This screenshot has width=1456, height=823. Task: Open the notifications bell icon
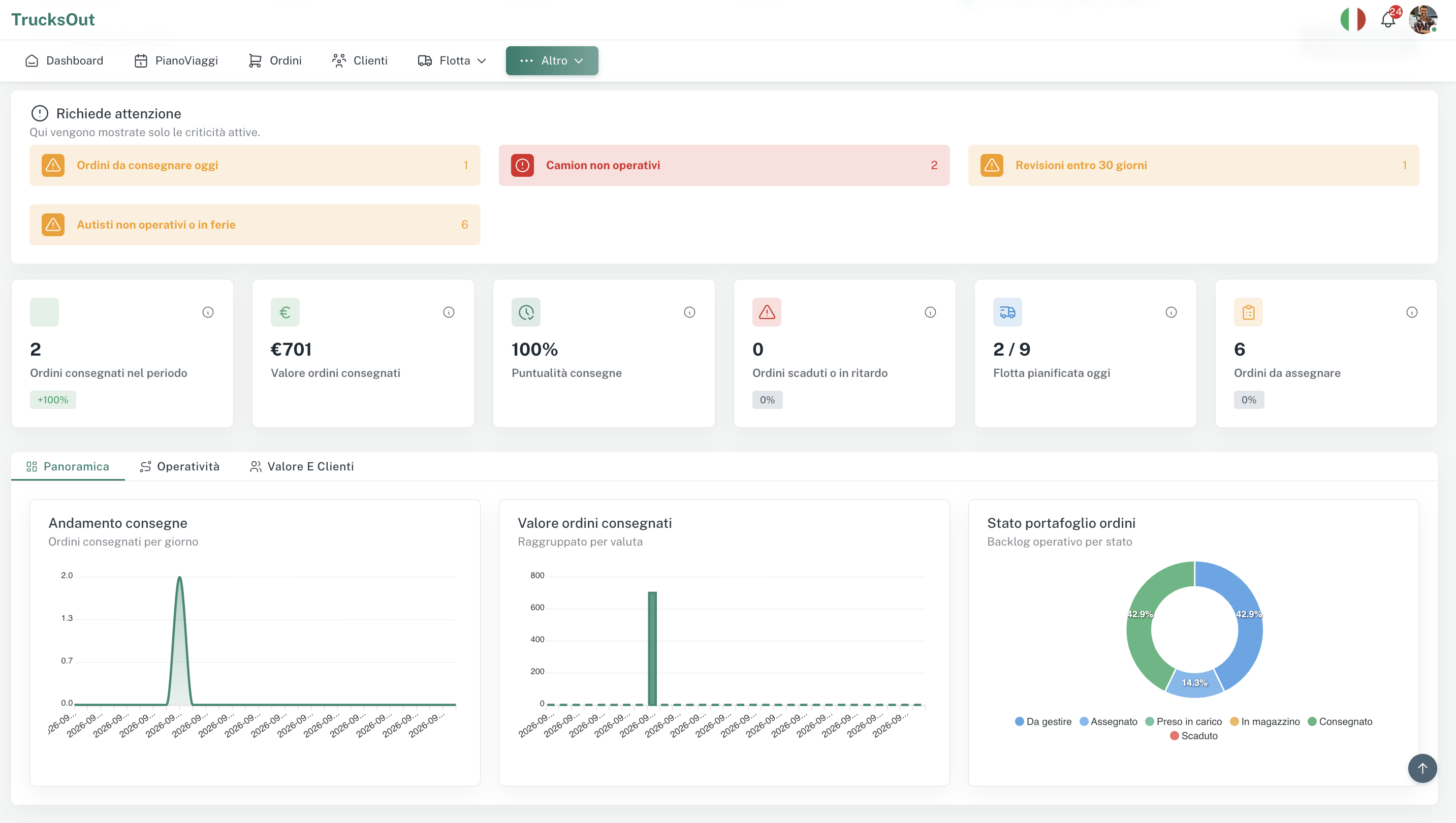tap(1387, 20)
